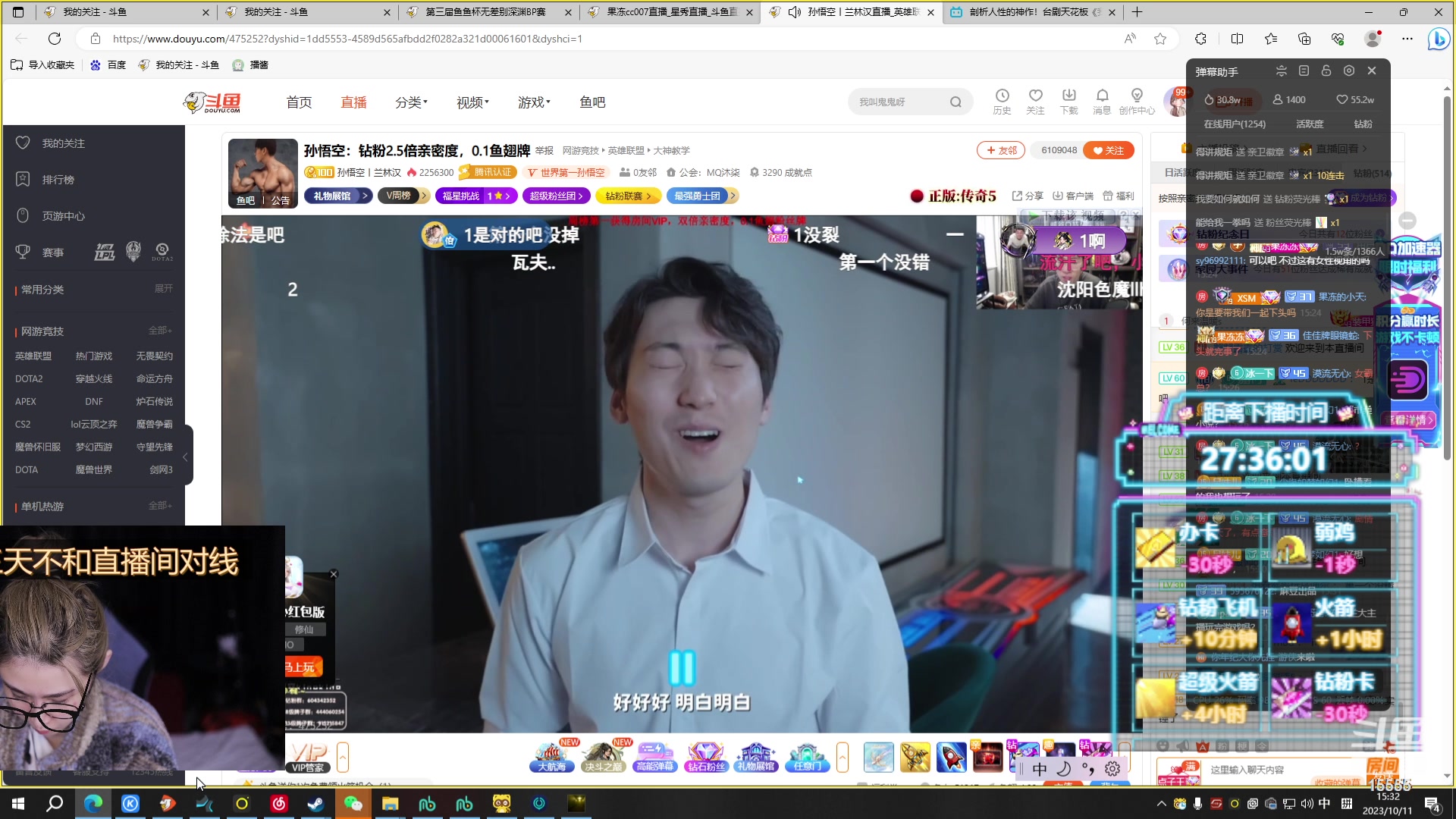Screen dimensions: 1456x819
Task: Send the golden plane gift
Action: 915,757
